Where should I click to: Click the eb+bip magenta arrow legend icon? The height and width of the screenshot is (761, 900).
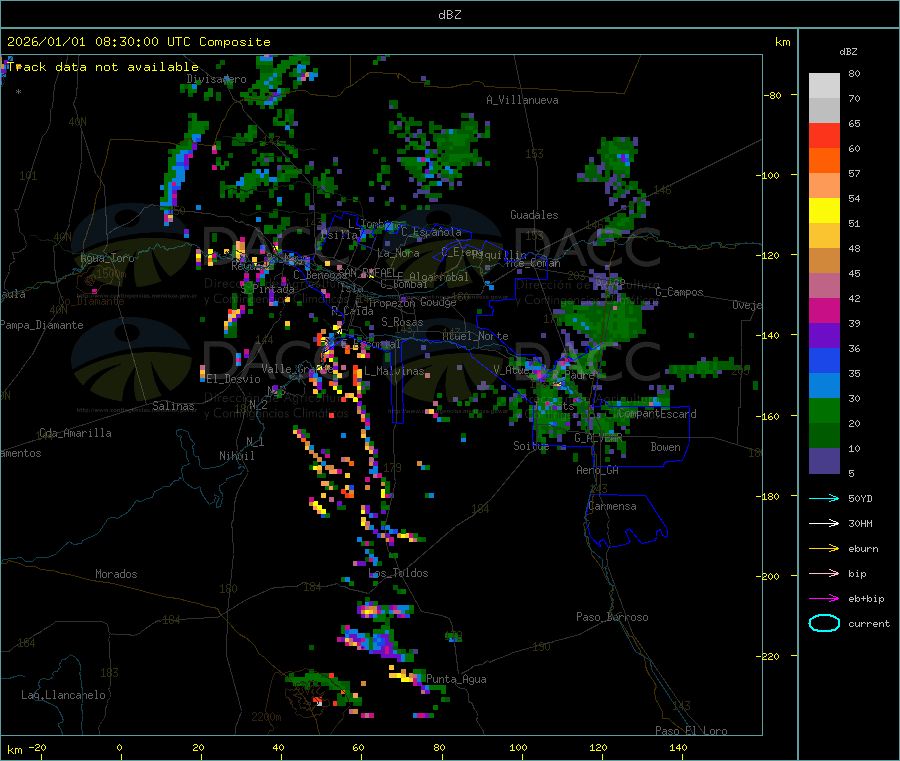click(824, 599)
